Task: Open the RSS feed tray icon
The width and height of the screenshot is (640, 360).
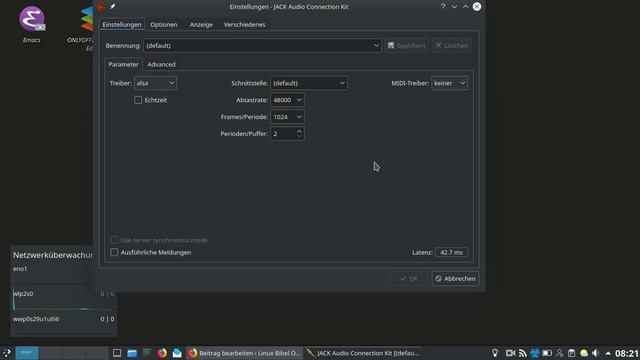Action: point(522,353)
